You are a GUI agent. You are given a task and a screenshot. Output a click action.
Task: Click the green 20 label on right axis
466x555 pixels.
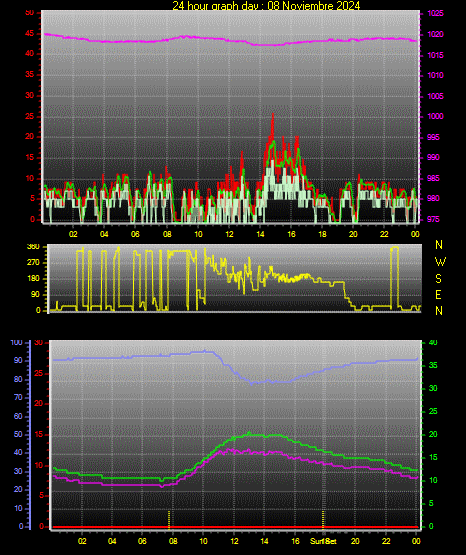click(x=433, y=434)
